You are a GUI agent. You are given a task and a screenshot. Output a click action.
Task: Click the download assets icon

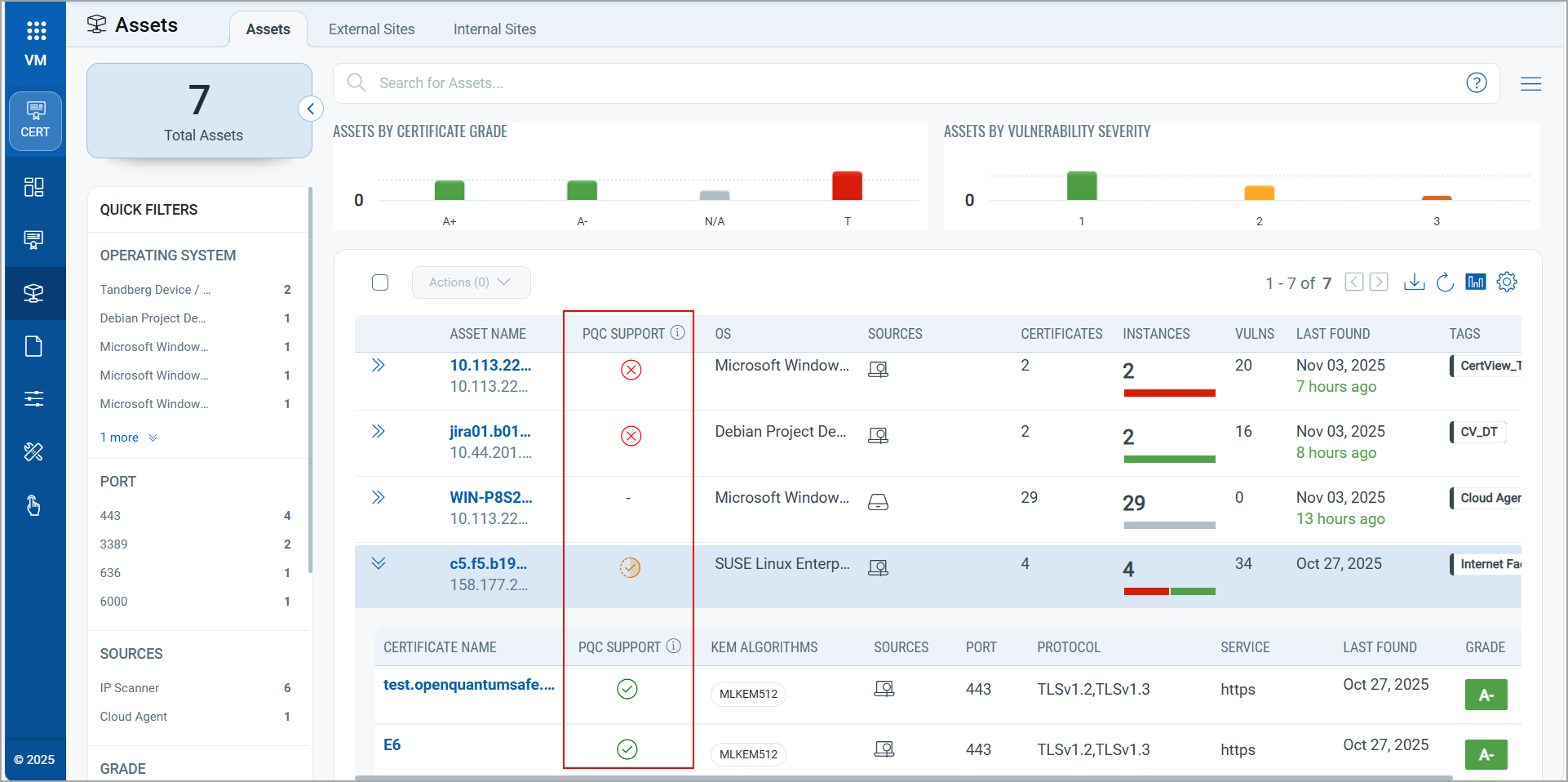coord(1414,282)
